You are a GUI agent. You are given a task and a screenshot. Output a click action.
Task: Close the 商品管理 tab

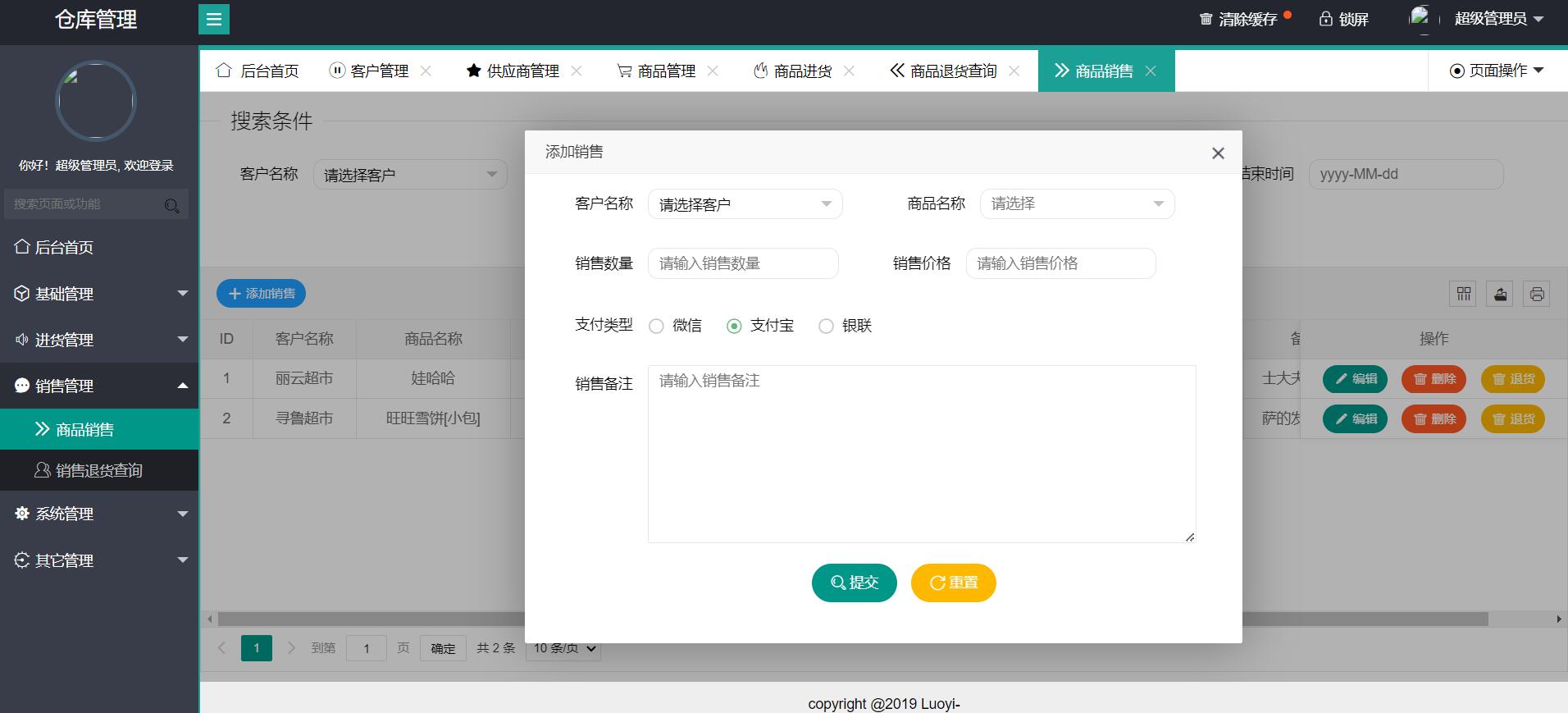pos(713,71)
